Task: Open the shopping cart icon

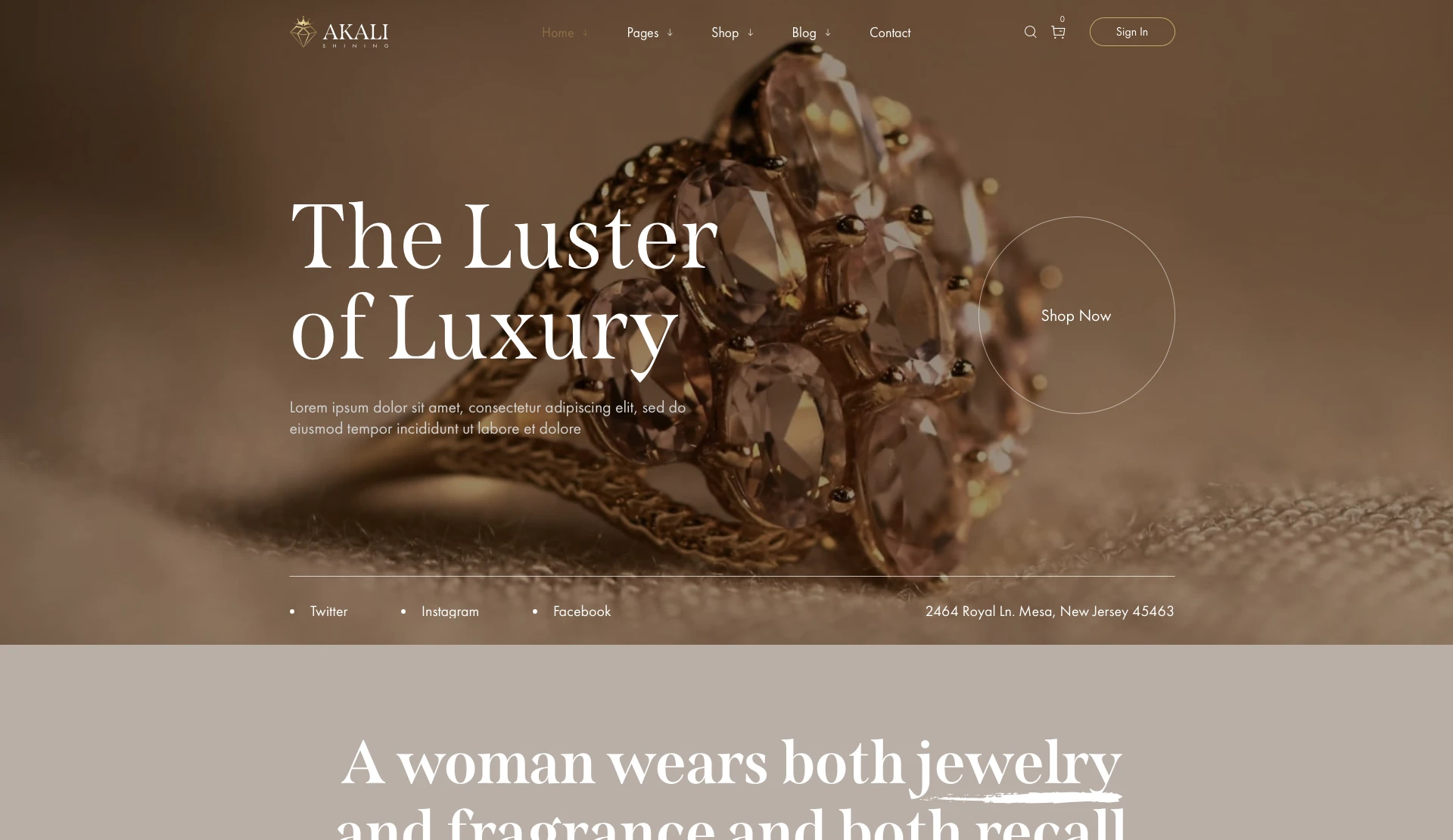Action: pos(1058,32)
